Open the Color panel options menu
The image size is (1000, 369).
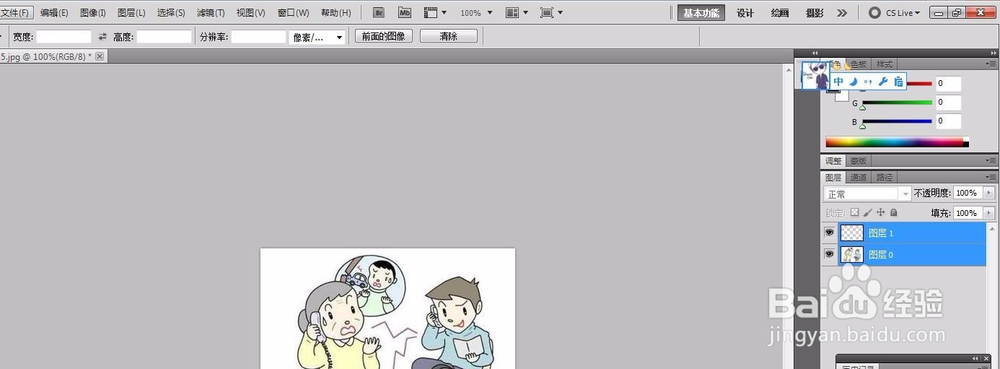990,64
